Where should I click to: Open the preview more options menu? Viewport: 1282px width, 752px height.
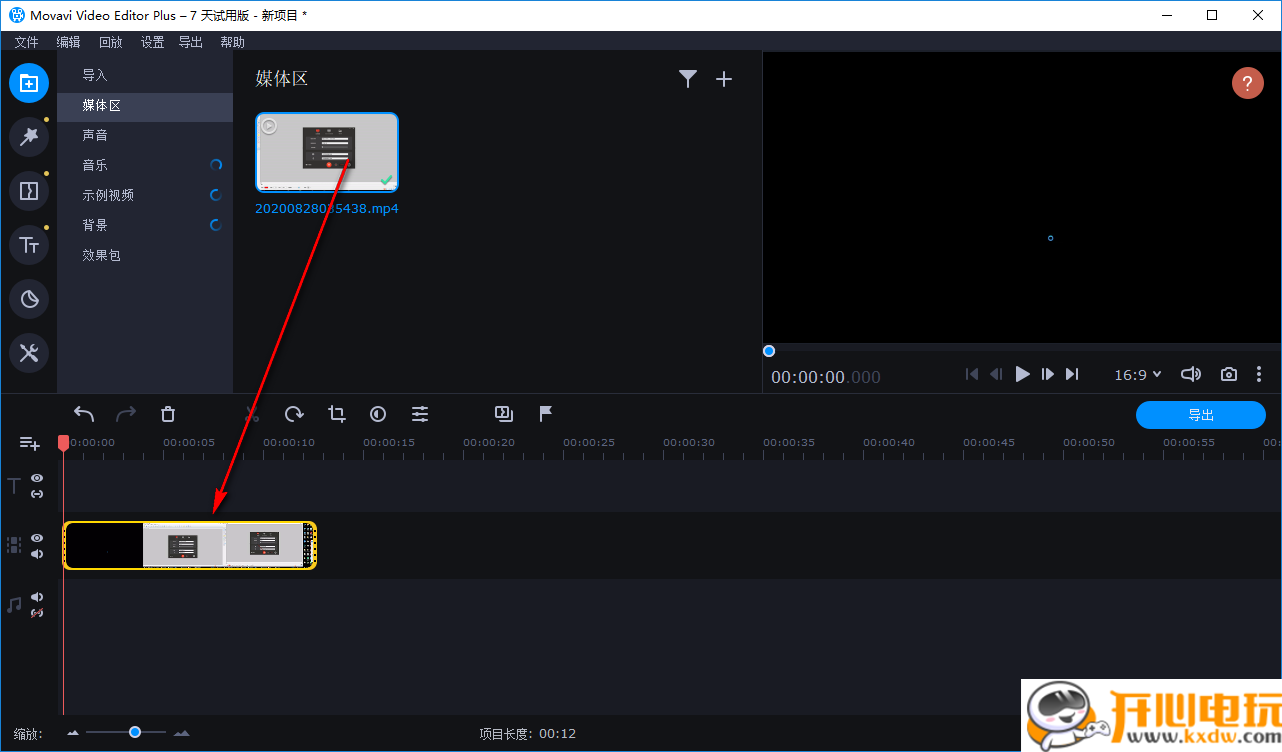tap(1258, 374)
